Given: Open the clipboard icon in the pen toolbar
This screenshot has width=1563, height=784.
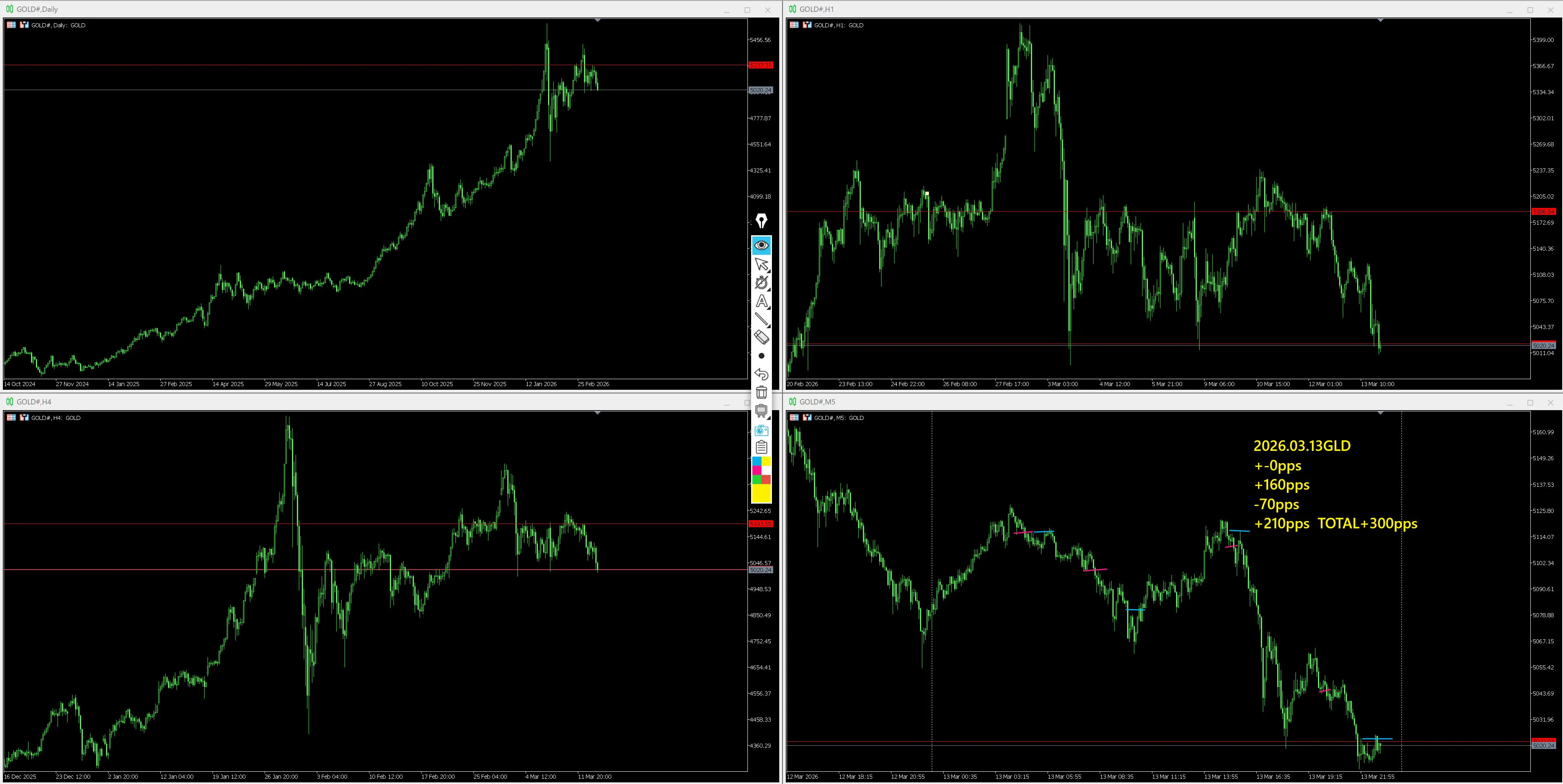Looking at the screenshot, I should (761, 447).
